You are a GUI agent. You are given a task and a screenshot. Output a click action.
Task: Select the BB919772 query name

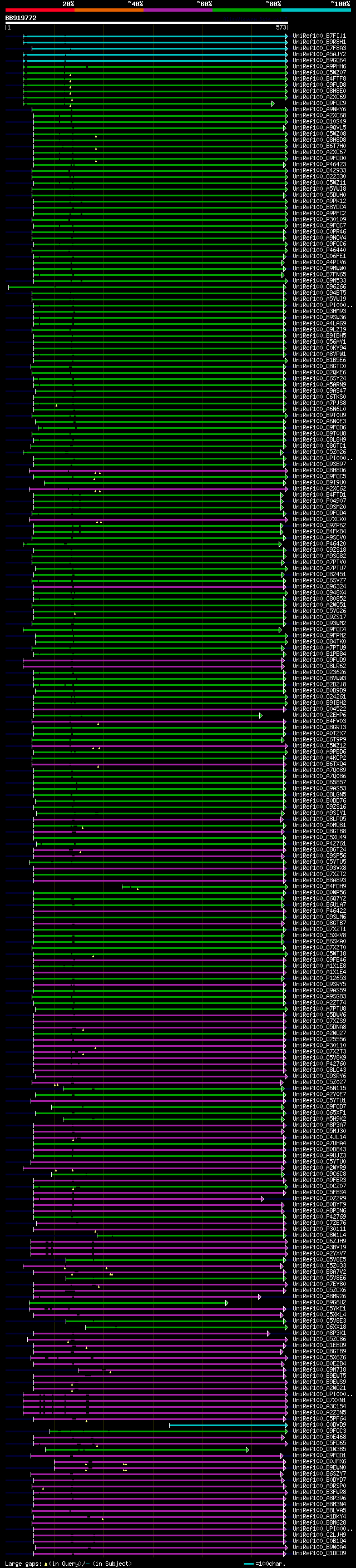(21, 18)
